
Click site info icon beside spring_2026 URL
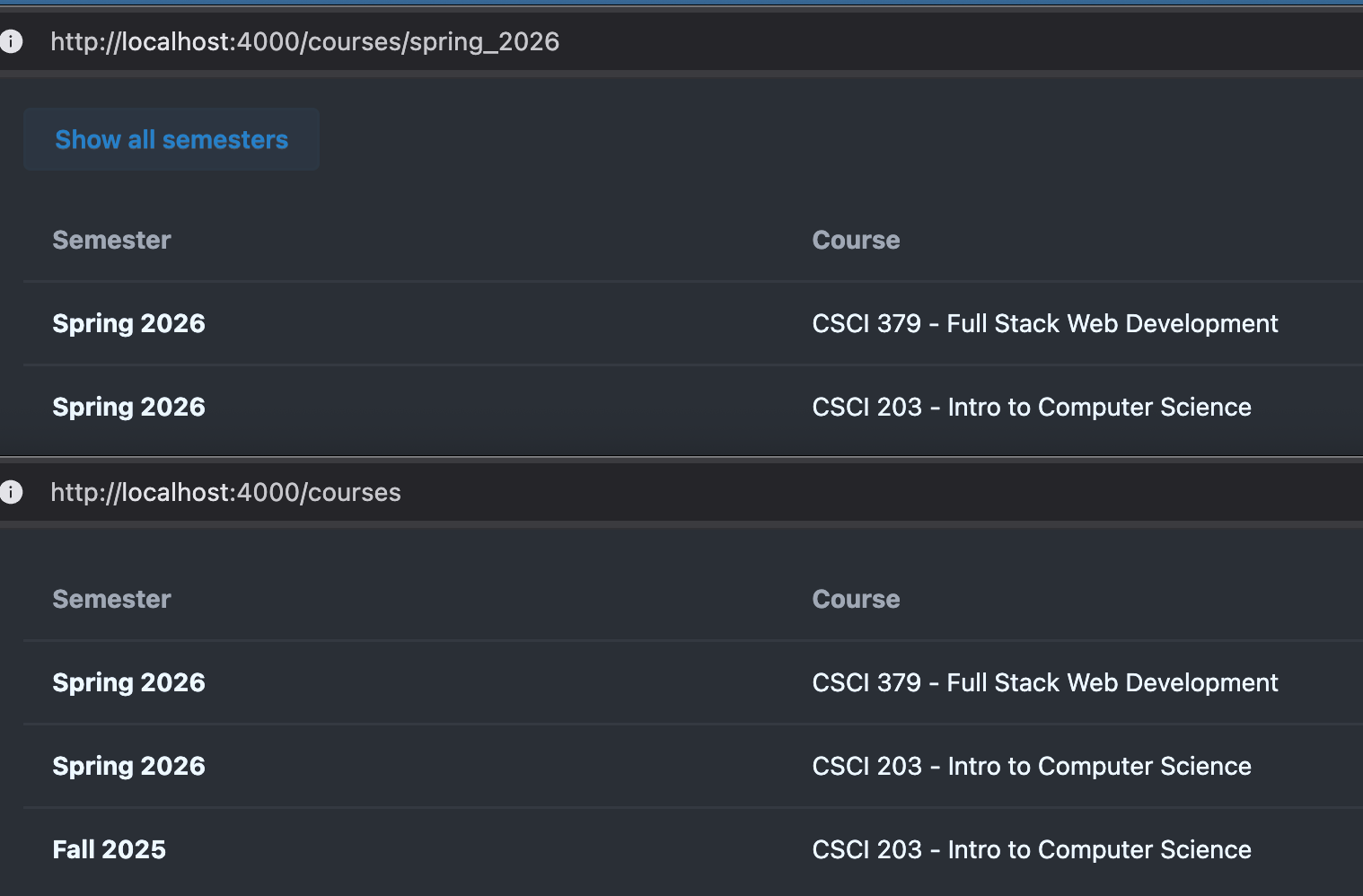pyautogui.click(x=12, y=41)
